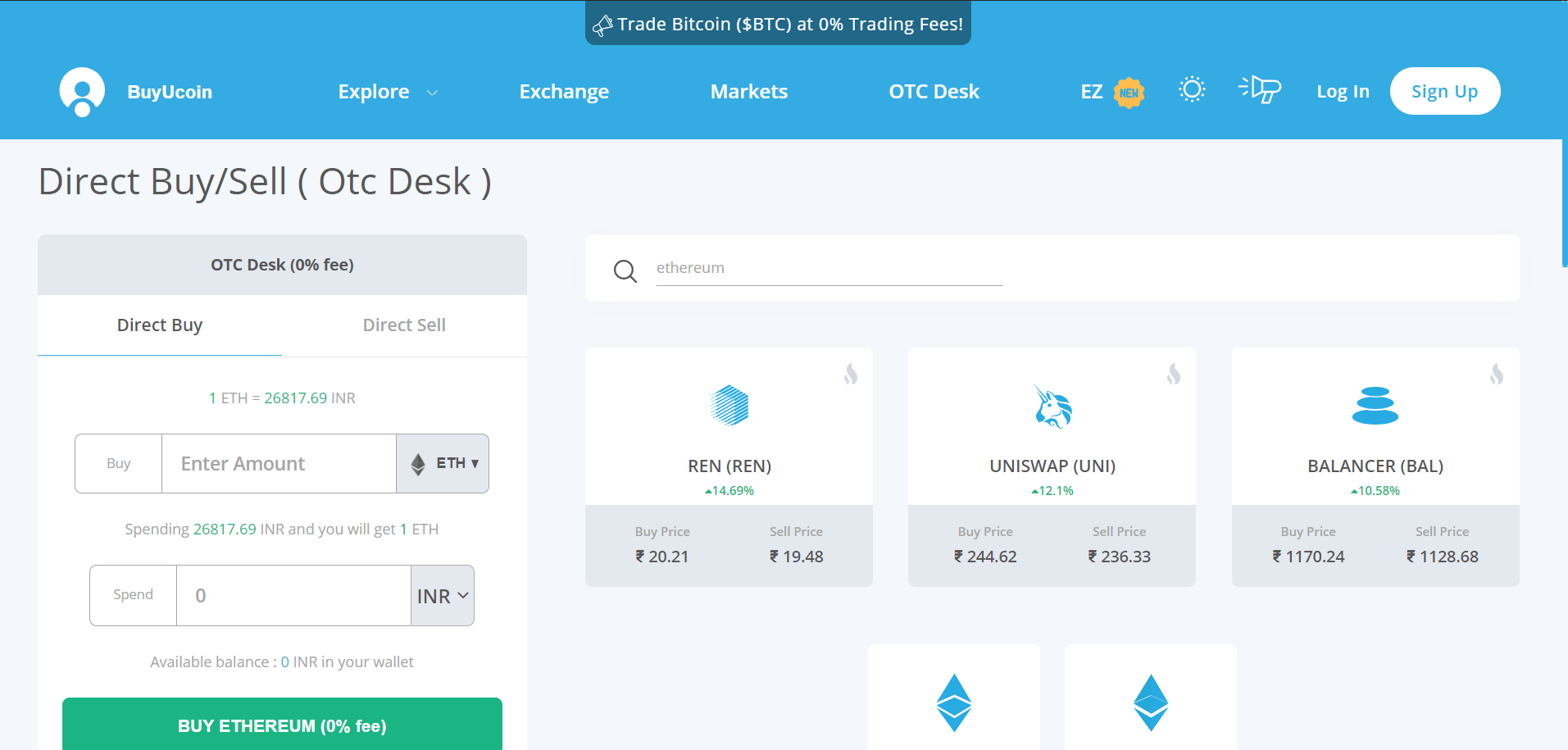Click the page vertical scrollbar
The image size is (1568, 750).
pyautogui.click(x=1565, y=202)
